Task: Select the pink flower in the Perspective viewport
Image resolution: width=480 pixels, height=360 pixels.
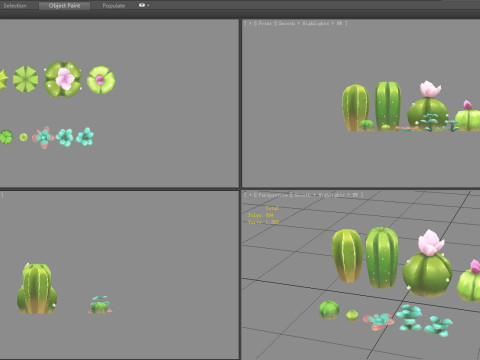Action: click(x=431, y=243)
